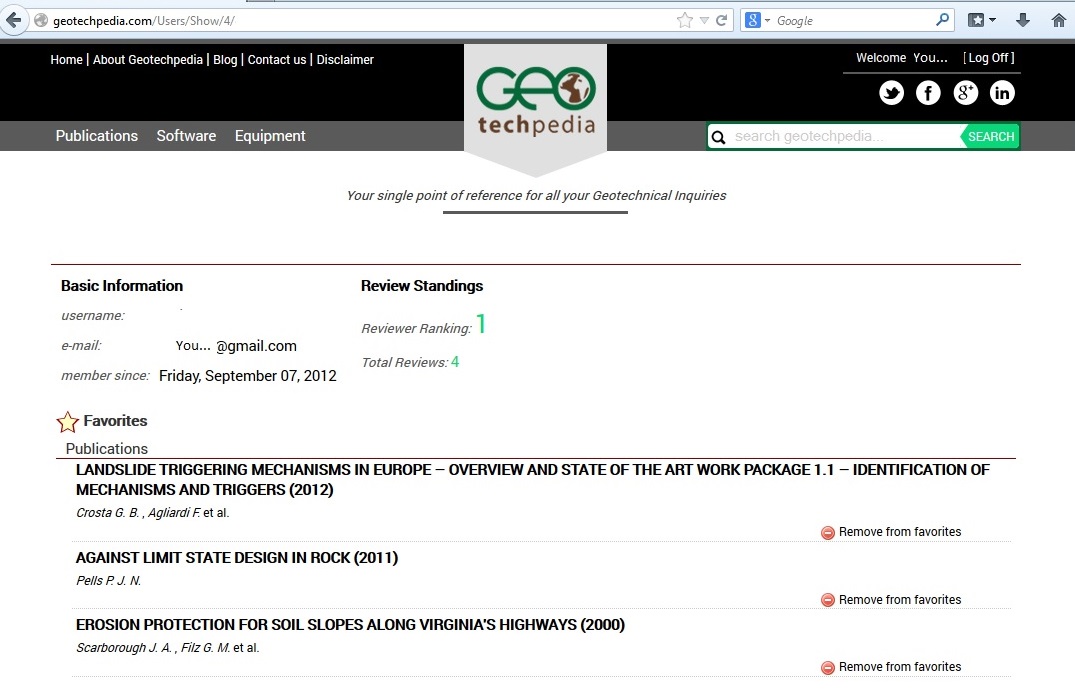The width and height of the screenshot is (1075, 692).
Task: Open Geotechpedia's LinkedIn page
Action: tap(1002, 93)
